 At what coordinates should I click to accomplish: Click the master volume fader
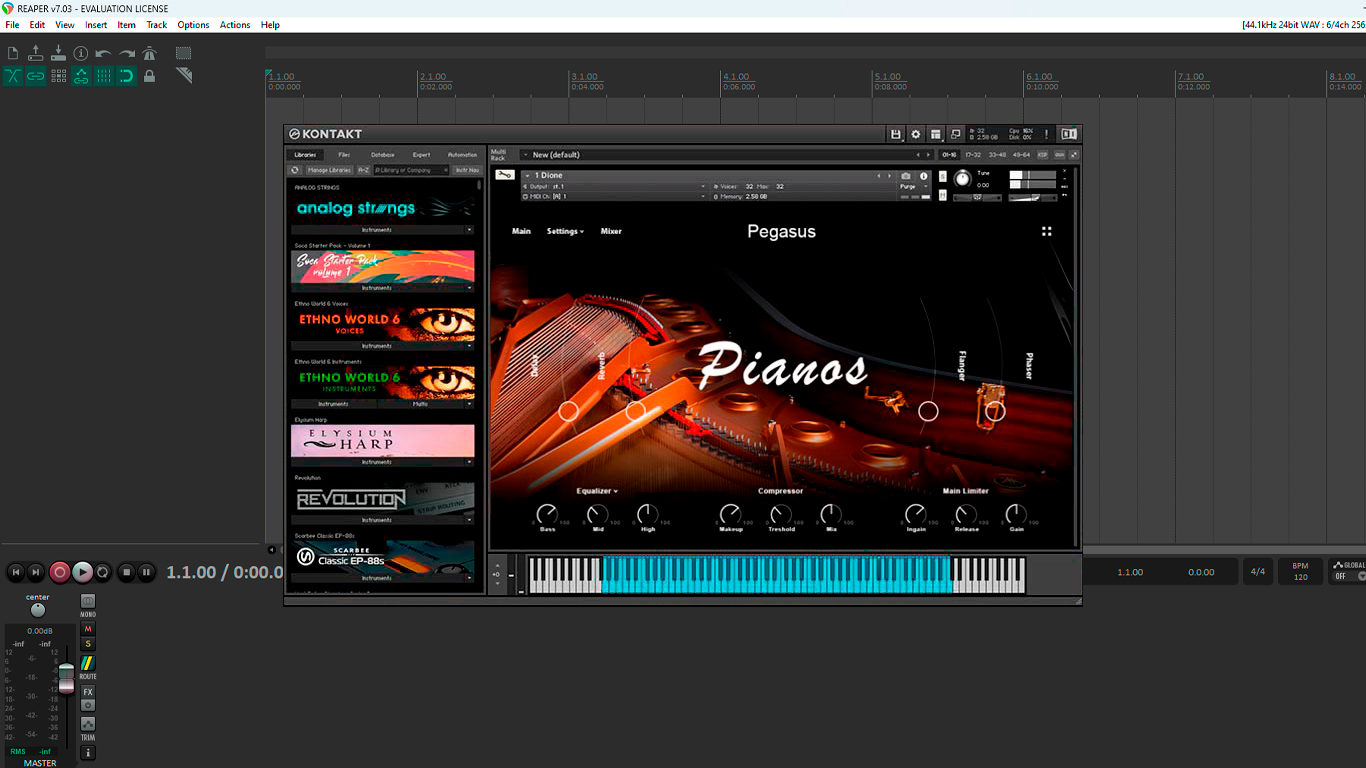(x=66, y=677)
